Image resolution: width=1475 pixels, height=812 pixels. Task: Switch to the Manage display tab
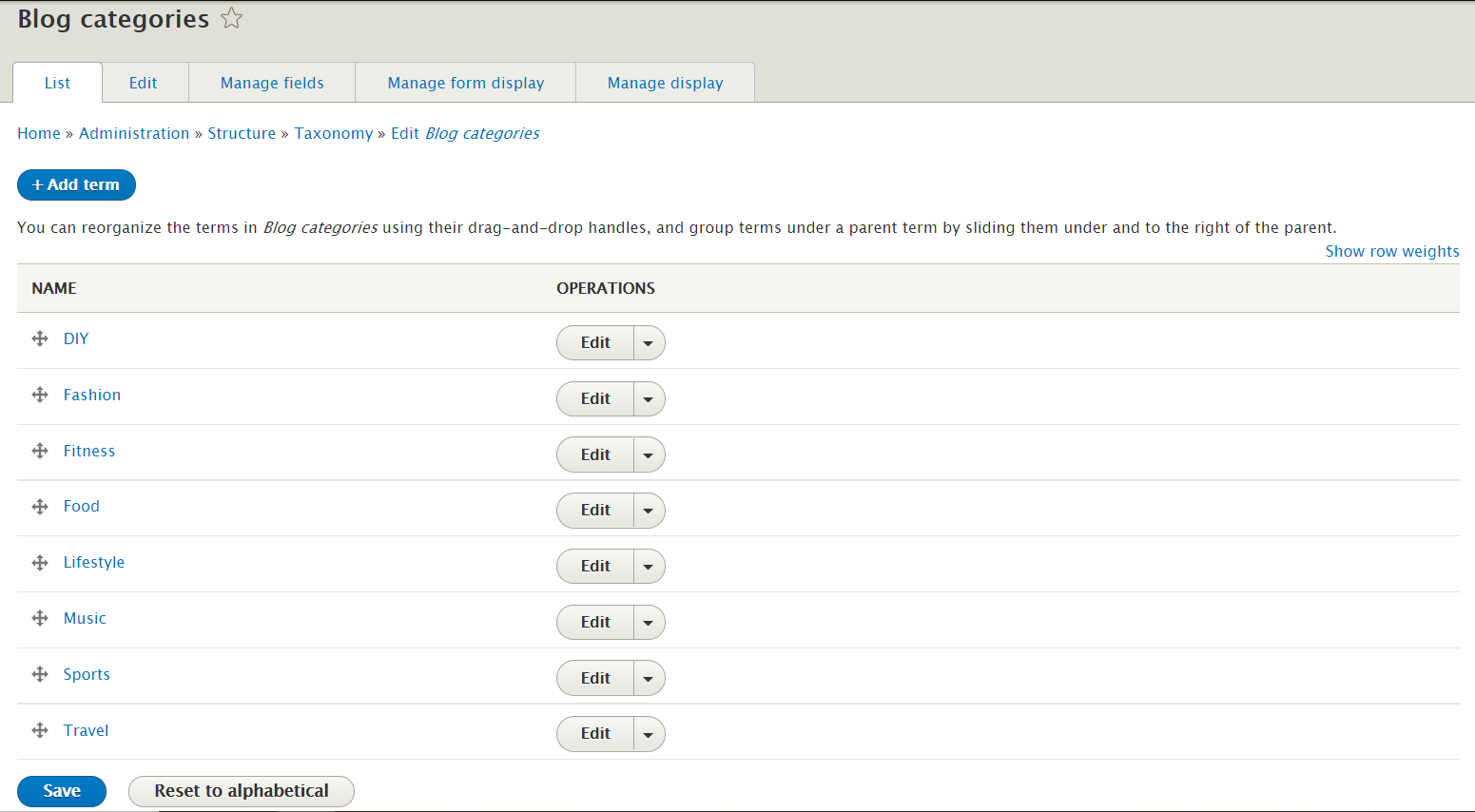tap(665, 83)
